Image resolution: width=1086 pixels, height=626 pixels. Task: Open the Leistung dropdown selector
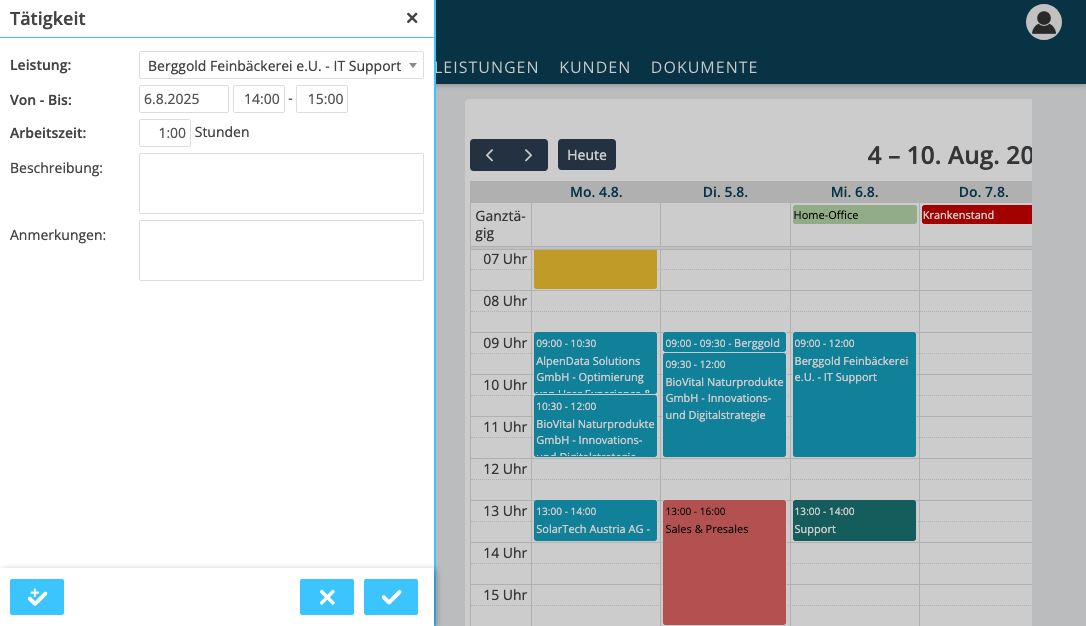point(281,66)
